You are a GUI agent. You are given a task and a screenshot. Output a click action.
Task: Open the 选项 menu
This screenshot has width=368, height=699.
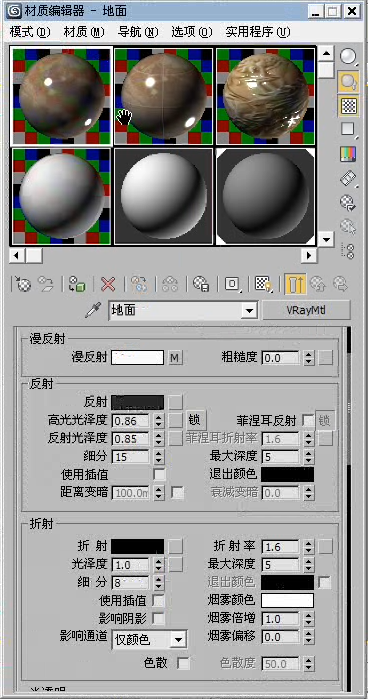[192, 32]
